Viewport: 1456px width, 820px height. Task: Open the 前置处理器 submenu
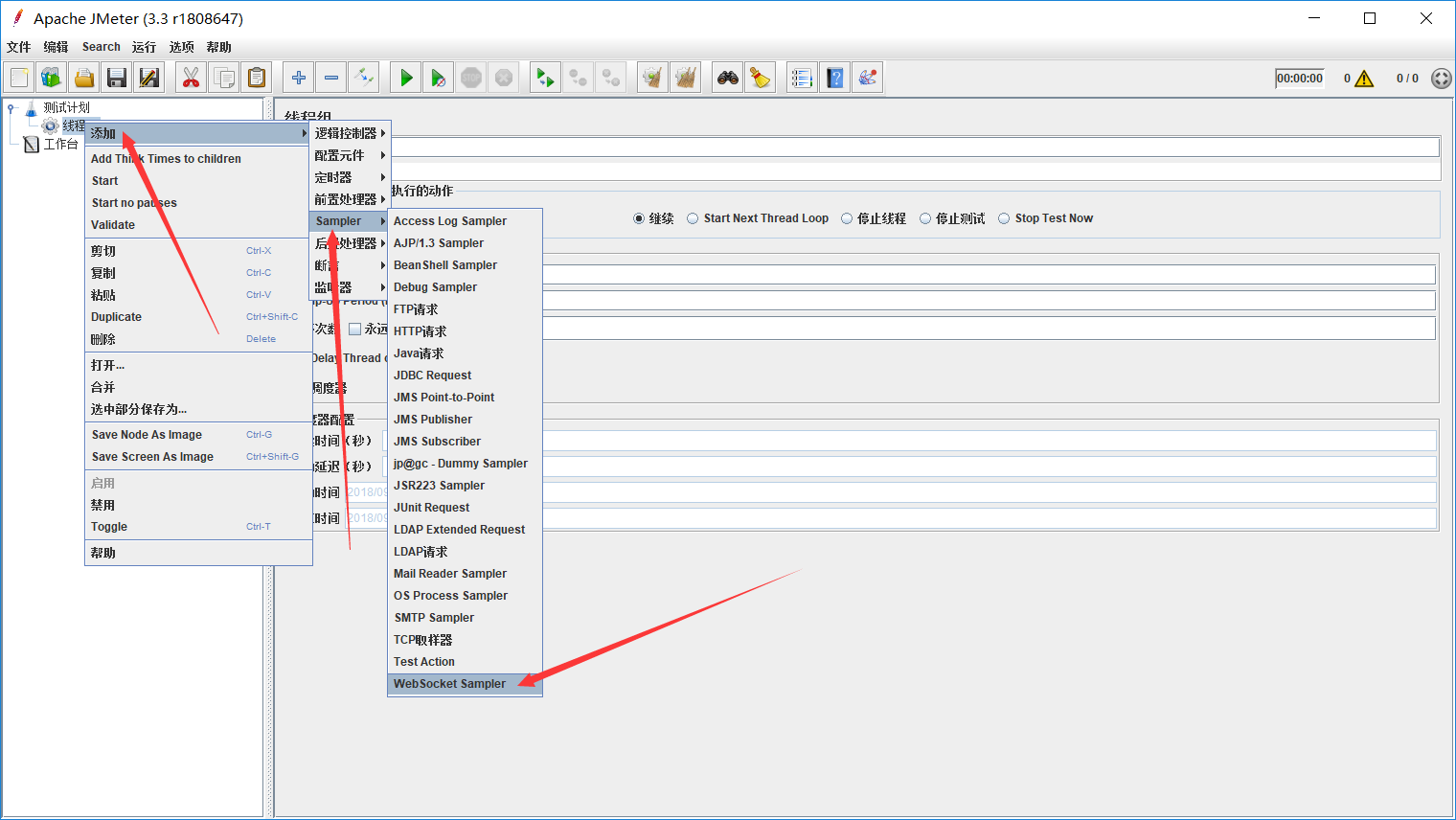click(x=350, y=199)
